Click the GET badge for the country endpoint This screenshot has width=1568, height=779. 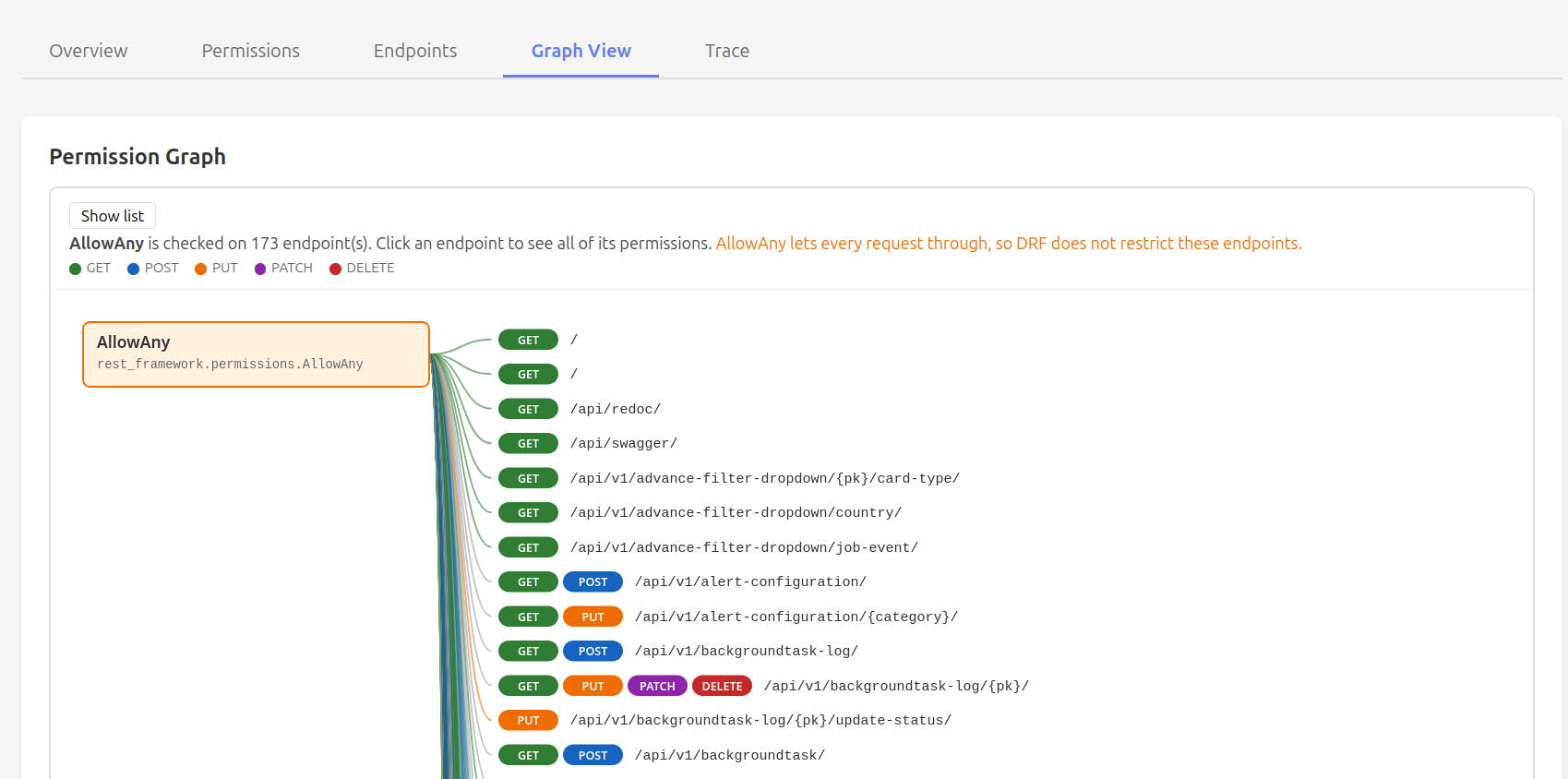coord(528,512)
